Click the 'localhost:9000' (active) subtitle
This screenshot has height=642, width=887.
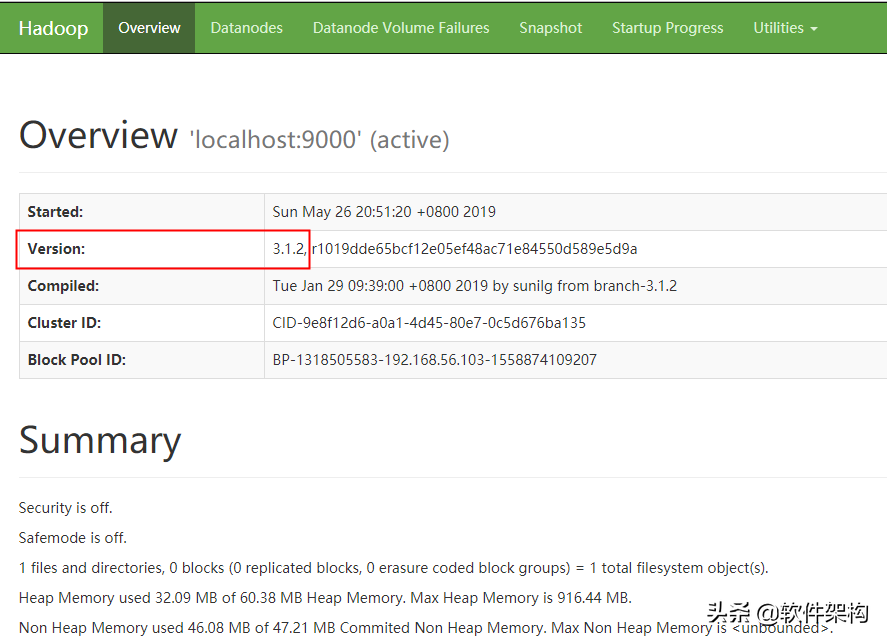320,140
